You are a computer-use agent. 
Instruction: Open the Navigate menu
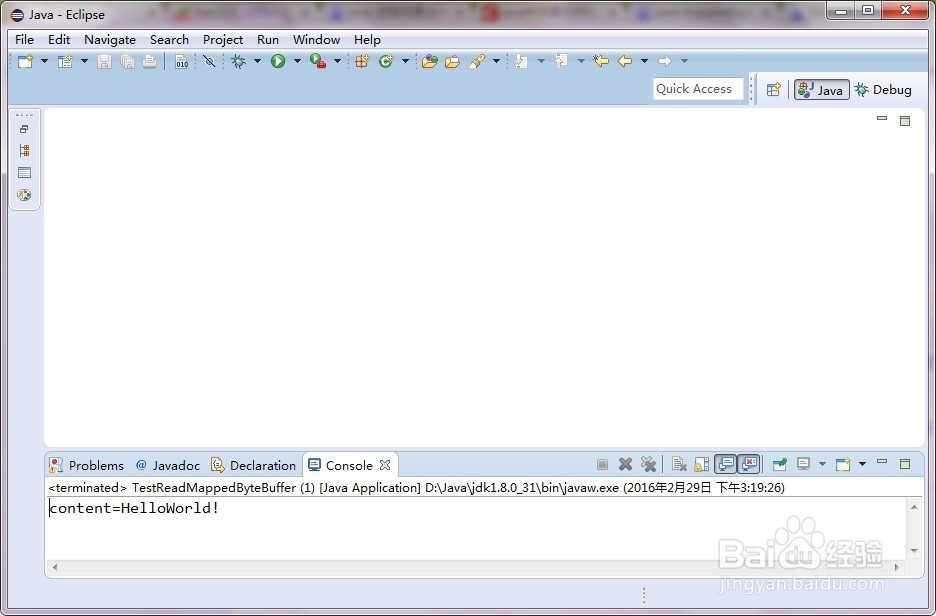click(110, 39)
